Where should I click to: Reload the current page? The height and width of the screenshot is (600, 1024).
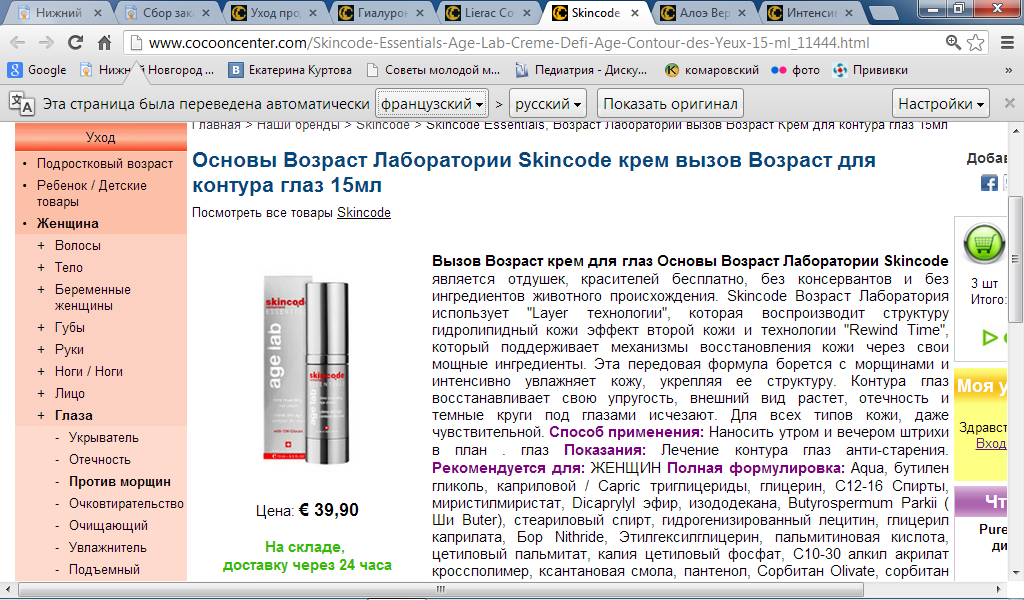point(75,43)
